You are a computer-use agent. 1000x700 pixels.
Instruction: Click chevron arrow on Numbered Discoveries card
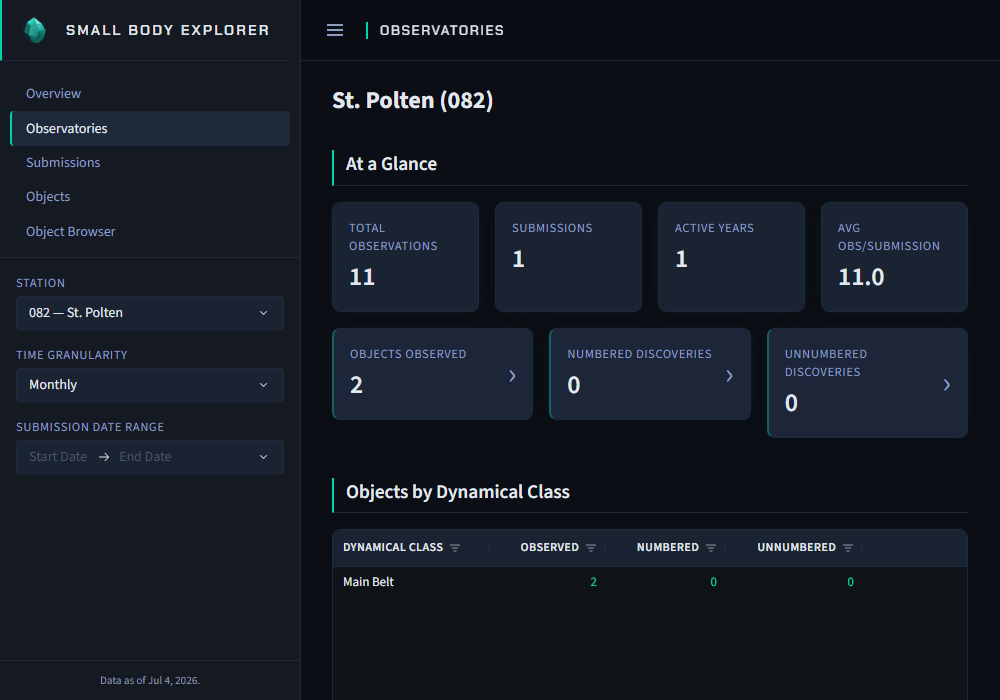tap(730, 376)
